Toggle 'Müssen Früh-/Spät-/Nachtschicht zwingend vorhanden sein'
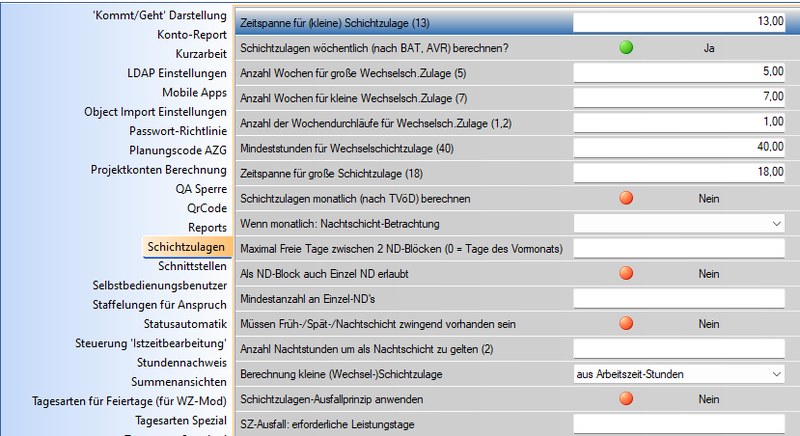 (x=626, y=323)
